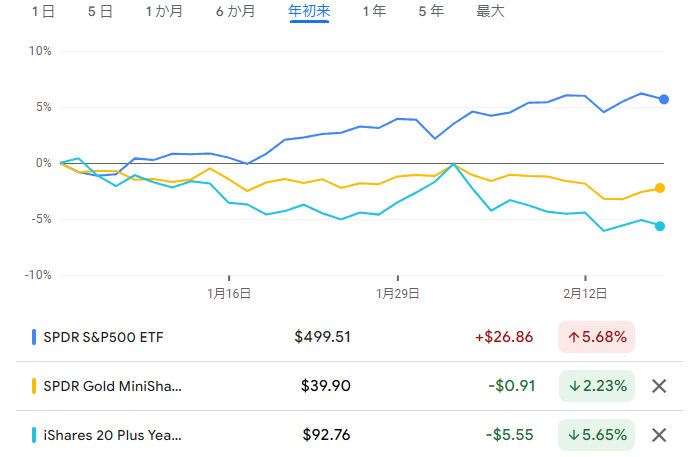Viewport: 699px width, 457px height.
Task: Select the 年初来 tab
Action: tap(309, 12)
